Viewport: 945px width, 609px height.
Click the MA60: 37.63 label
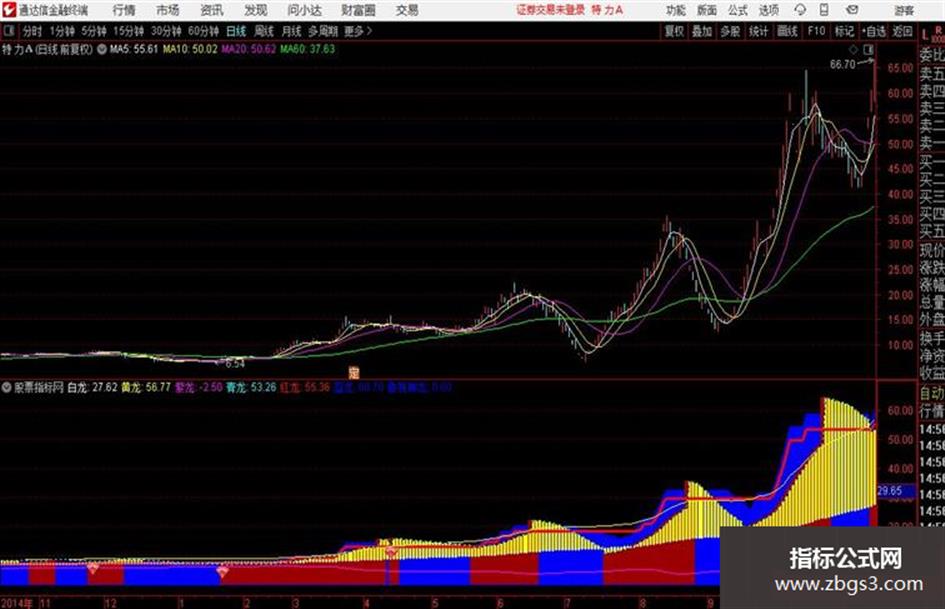pos(307,49)
